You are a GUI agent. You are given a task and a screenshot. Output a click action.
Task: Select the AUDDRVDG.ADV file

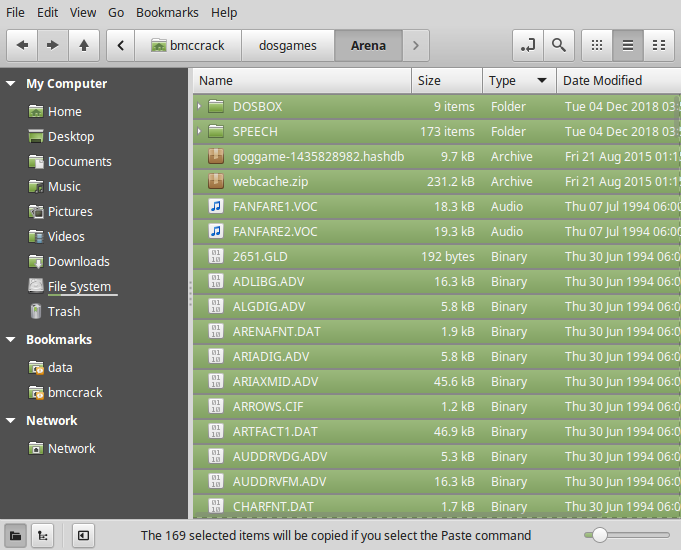pyautogui.click(x=436, y=457)
